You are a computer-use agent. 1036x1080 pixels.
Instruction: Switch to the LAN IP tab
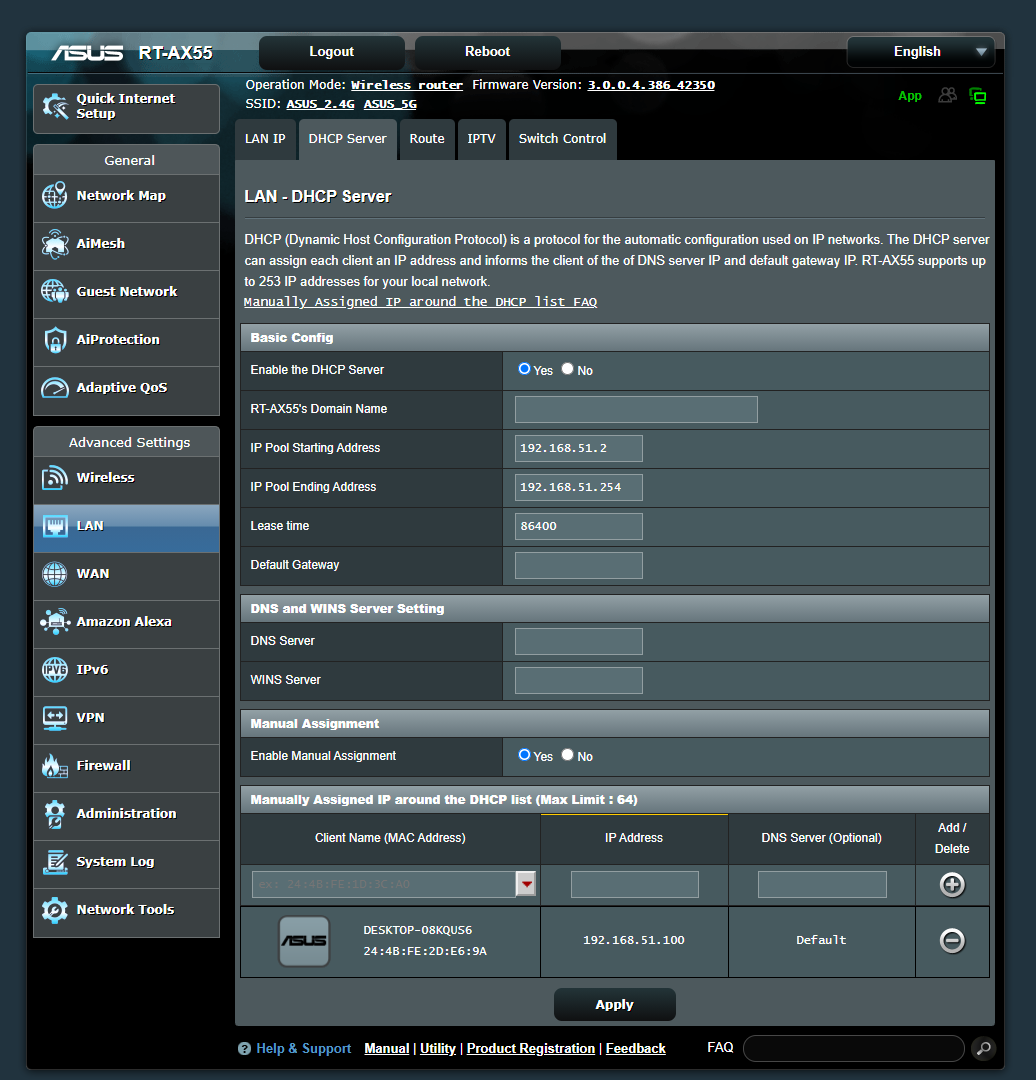click(265, 139)
